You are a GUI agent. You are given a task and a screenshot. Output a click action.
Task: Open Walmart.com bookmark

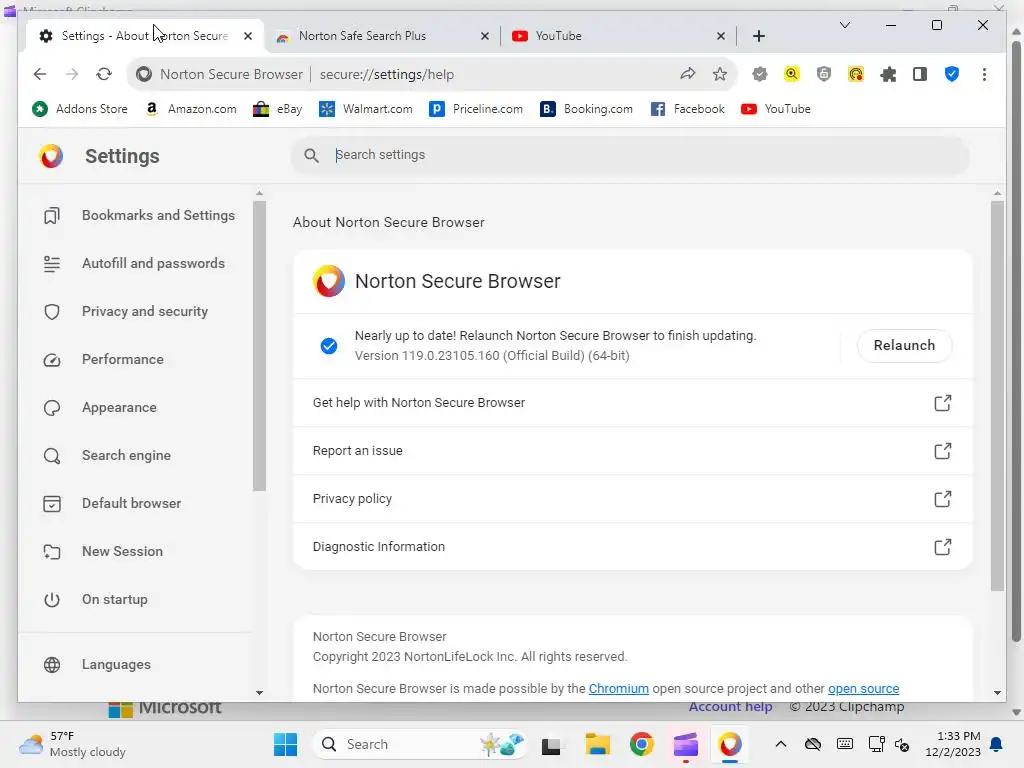366,109
